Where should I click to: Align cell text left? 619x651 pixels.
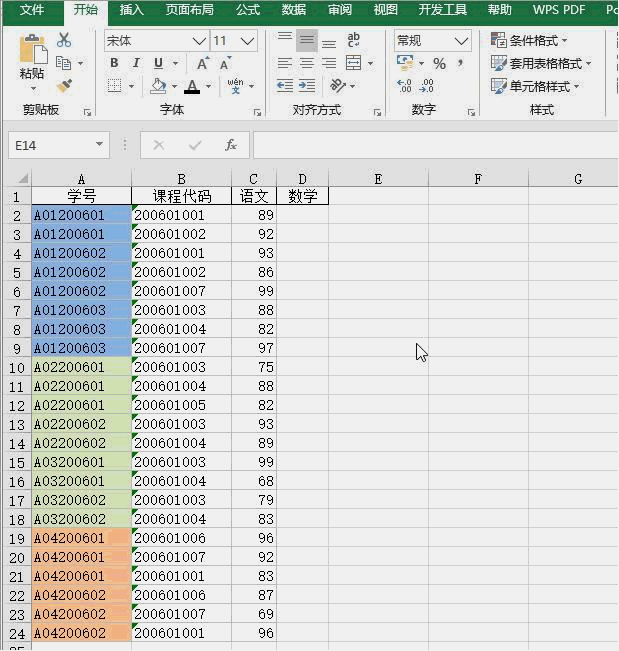click(x=285, y=63)
